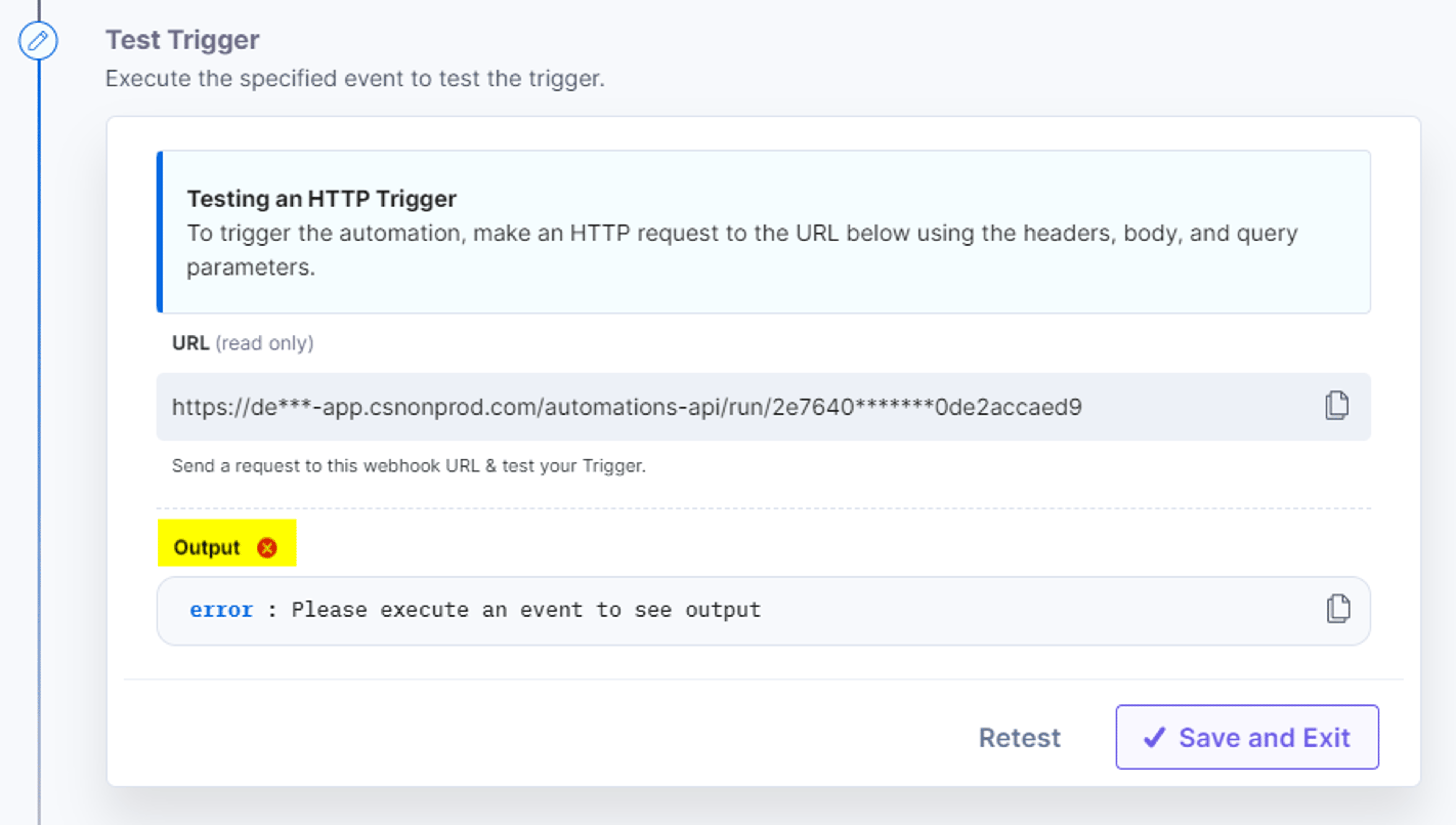The image size is (1456, 825).
Task: Click the Retest button
Action: tap(1019, 738)
